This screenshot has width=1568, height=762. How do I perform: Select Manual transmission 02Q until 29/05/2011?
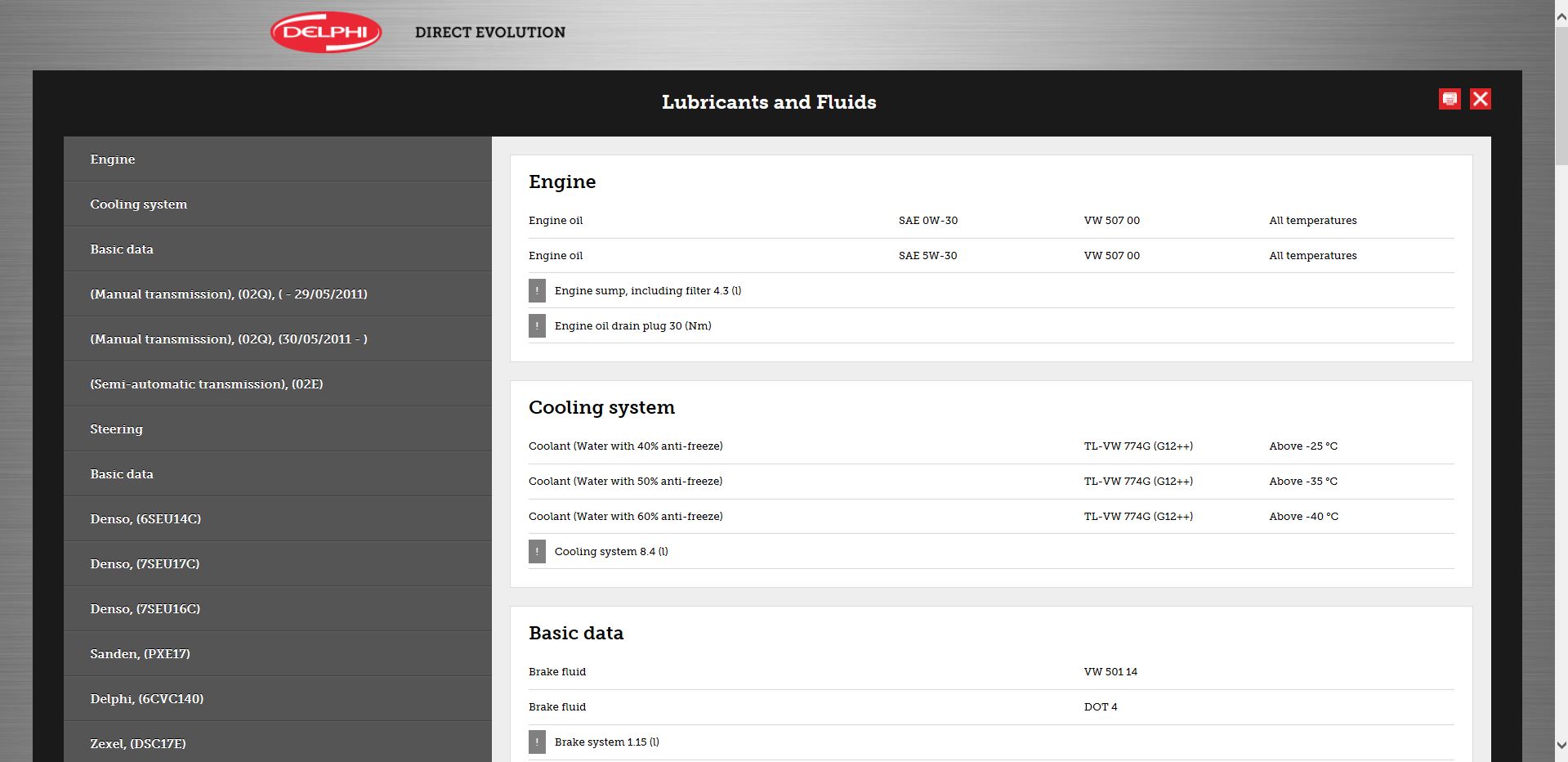click(x=228, y=294)
